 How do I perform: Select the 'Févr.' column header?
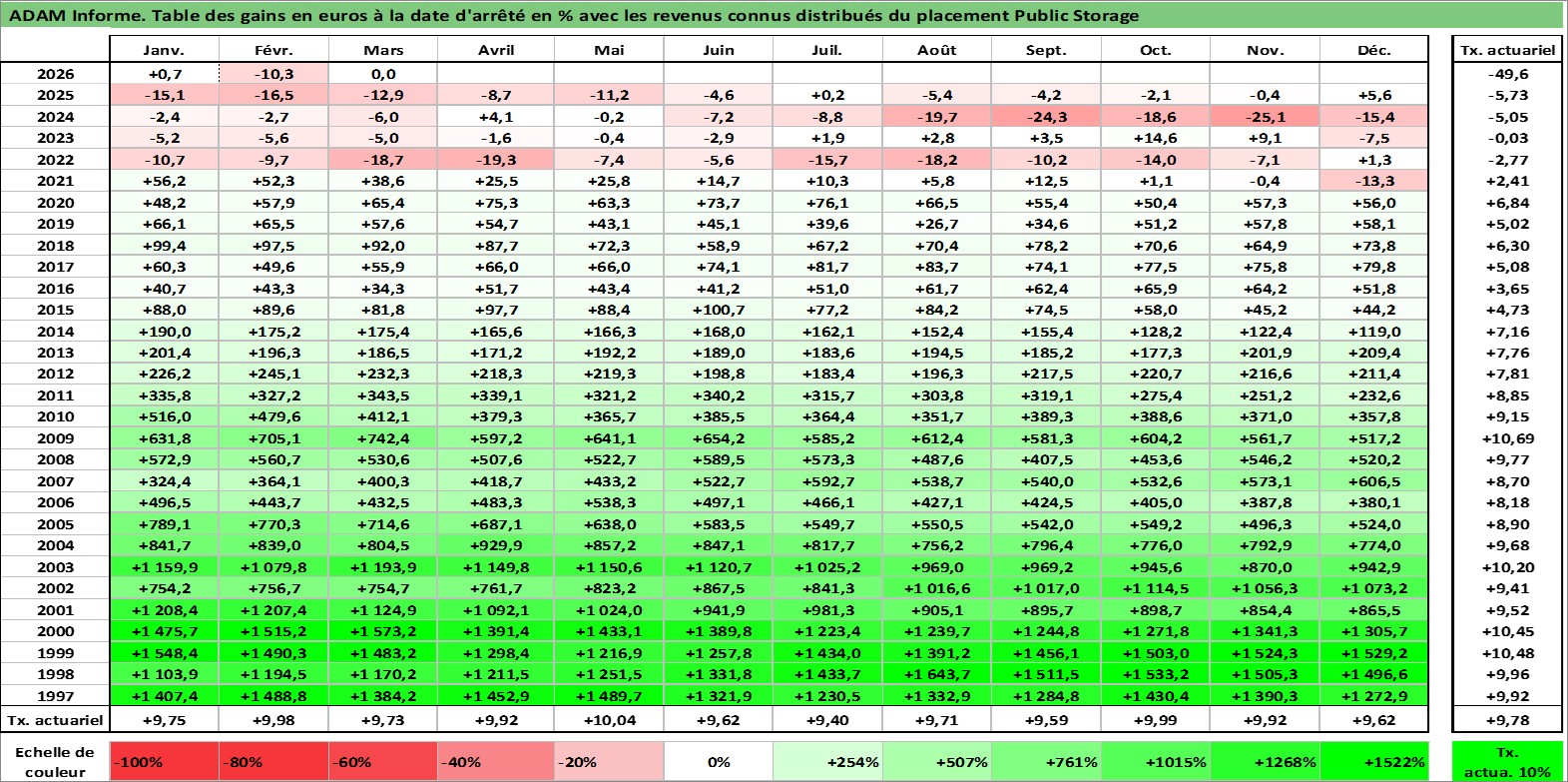click(273, 50)
